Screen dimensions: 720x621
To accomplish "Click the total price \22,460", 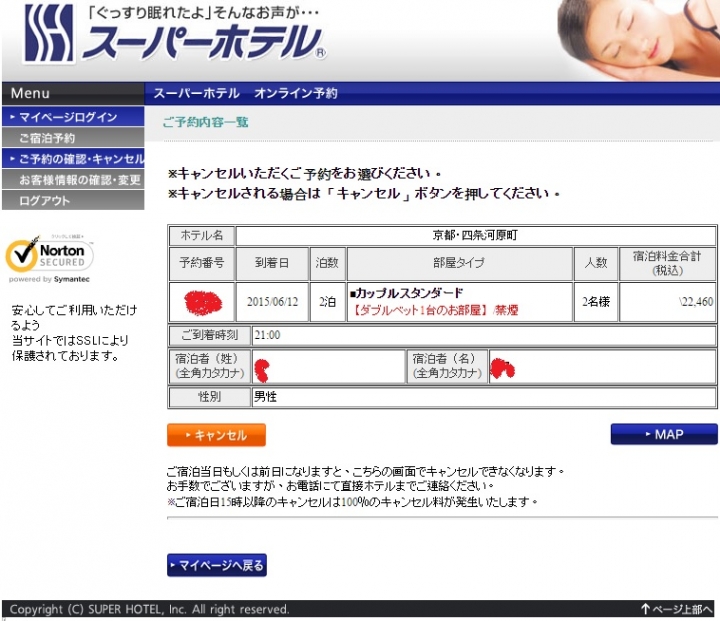I will pyautogui.click(x=696, y=302).
